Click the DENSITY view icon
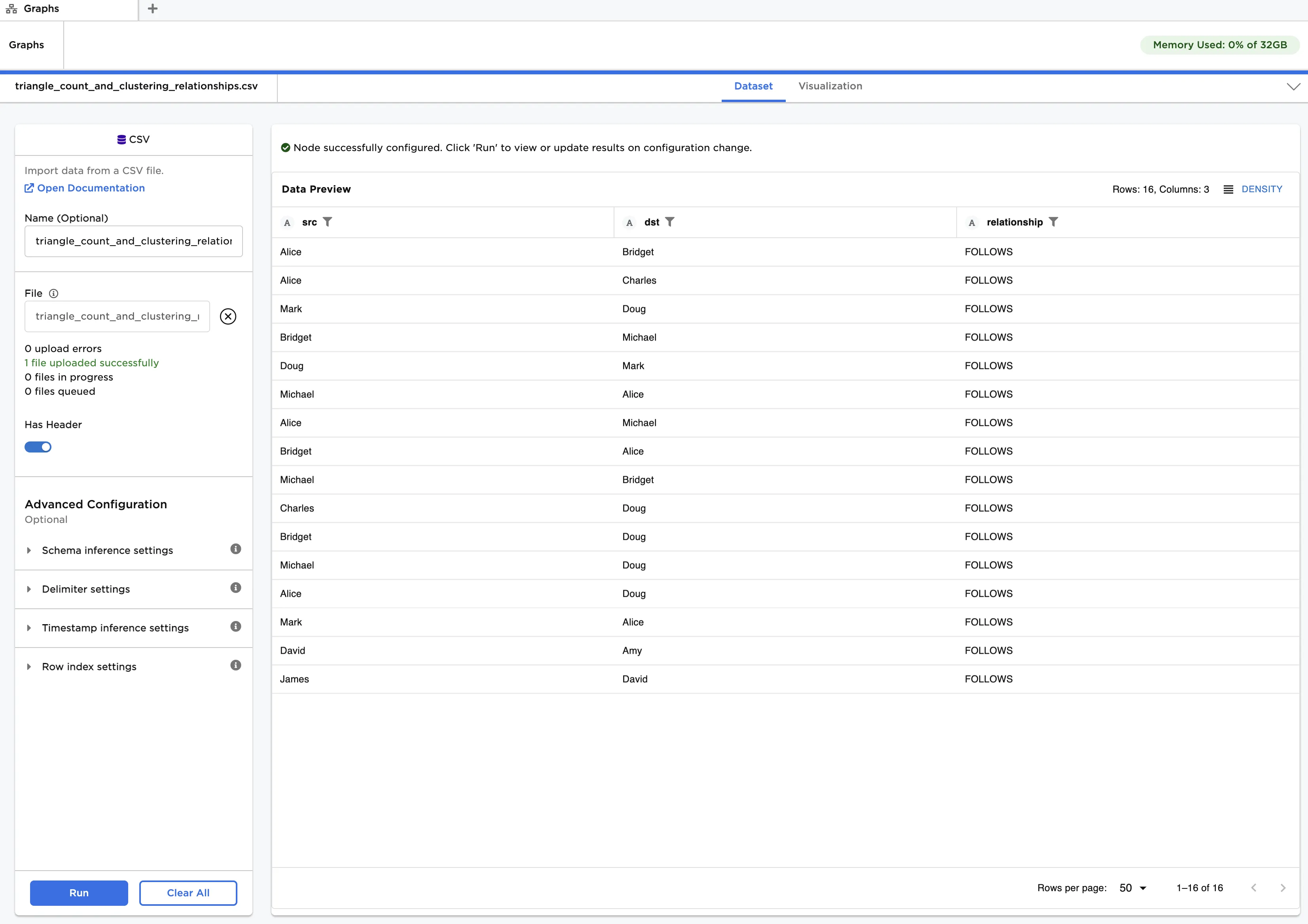 (1229, 189)
